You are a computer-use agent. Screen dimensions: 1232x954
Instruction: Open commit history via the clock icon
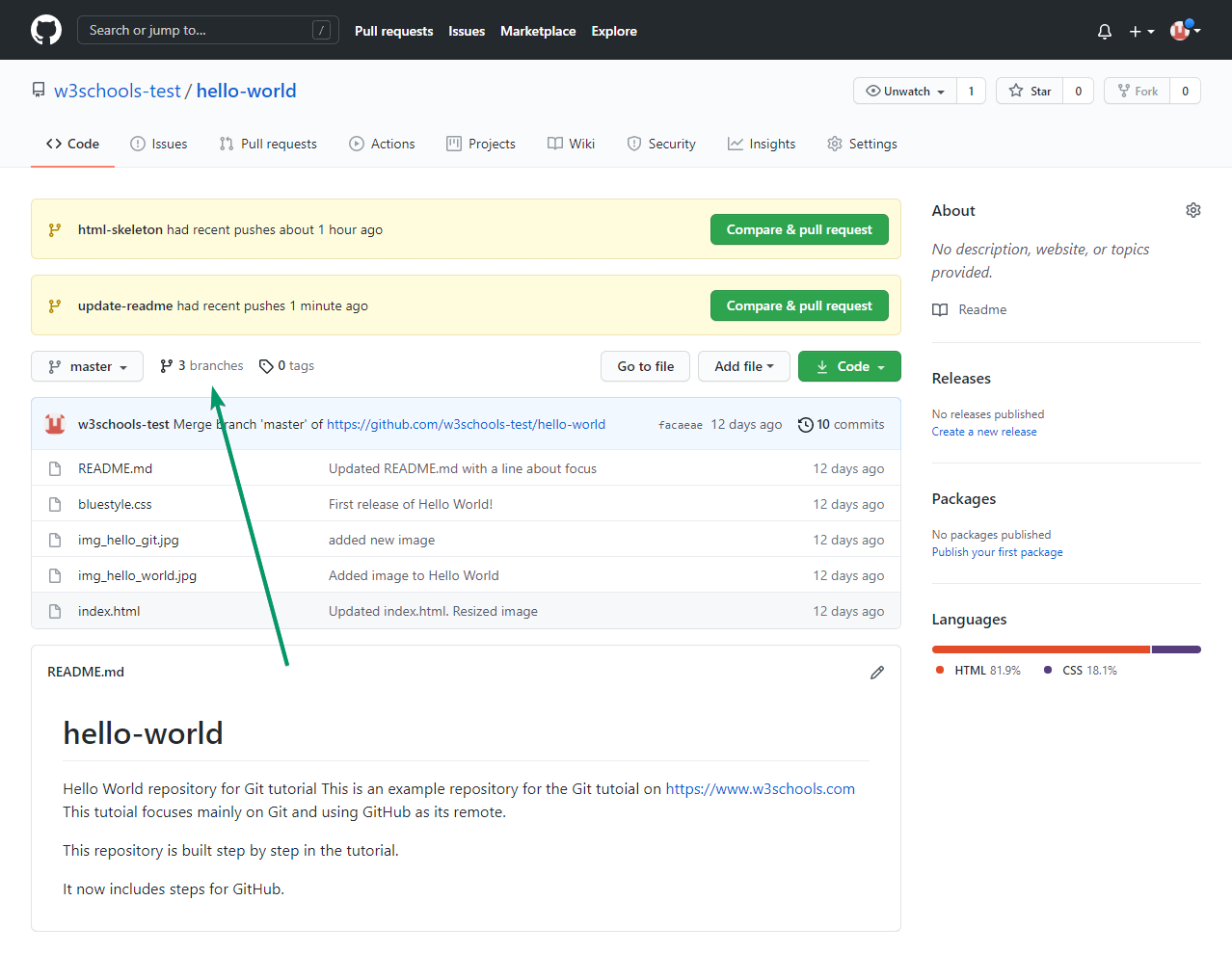[806, 424]
